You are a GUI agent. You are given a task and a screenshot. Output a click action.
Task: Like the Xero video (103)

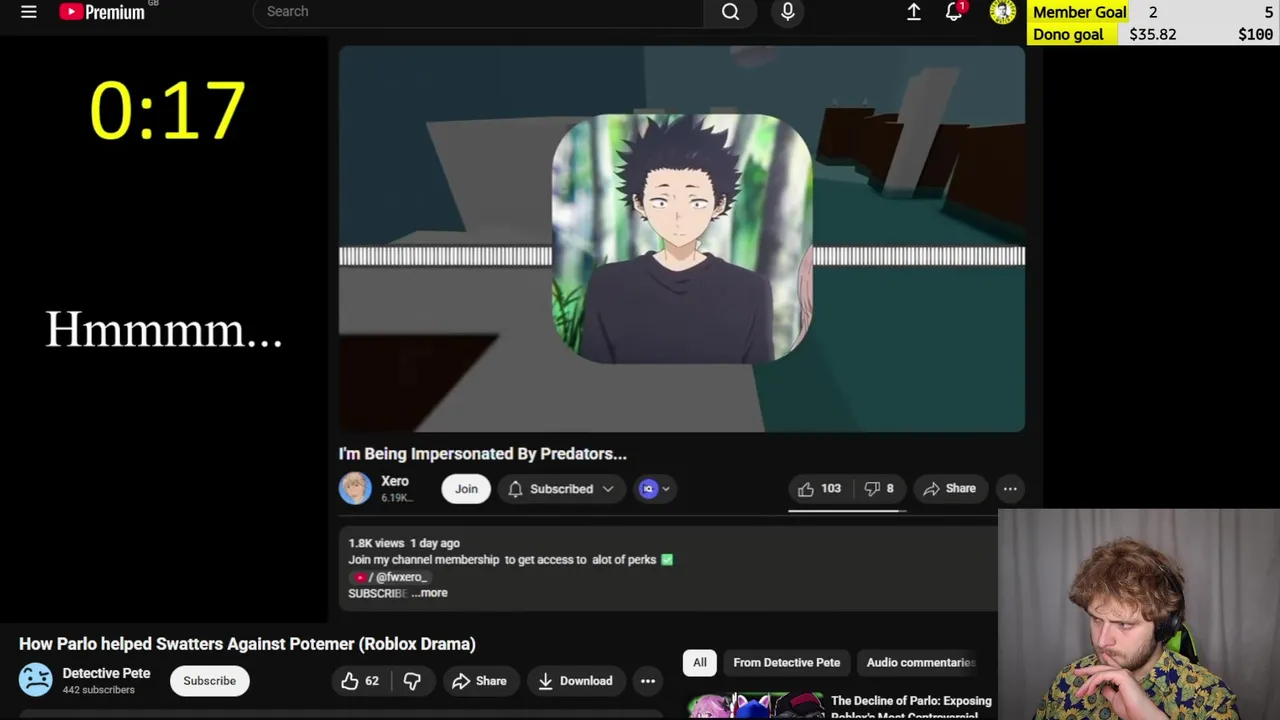(820, 489)
